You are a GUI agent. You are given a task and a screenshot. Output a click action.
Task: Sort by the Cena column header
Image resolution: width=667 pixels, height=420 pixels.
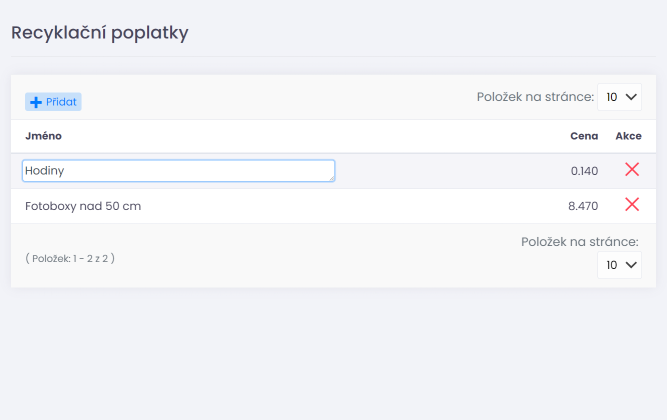click(584, 136)
